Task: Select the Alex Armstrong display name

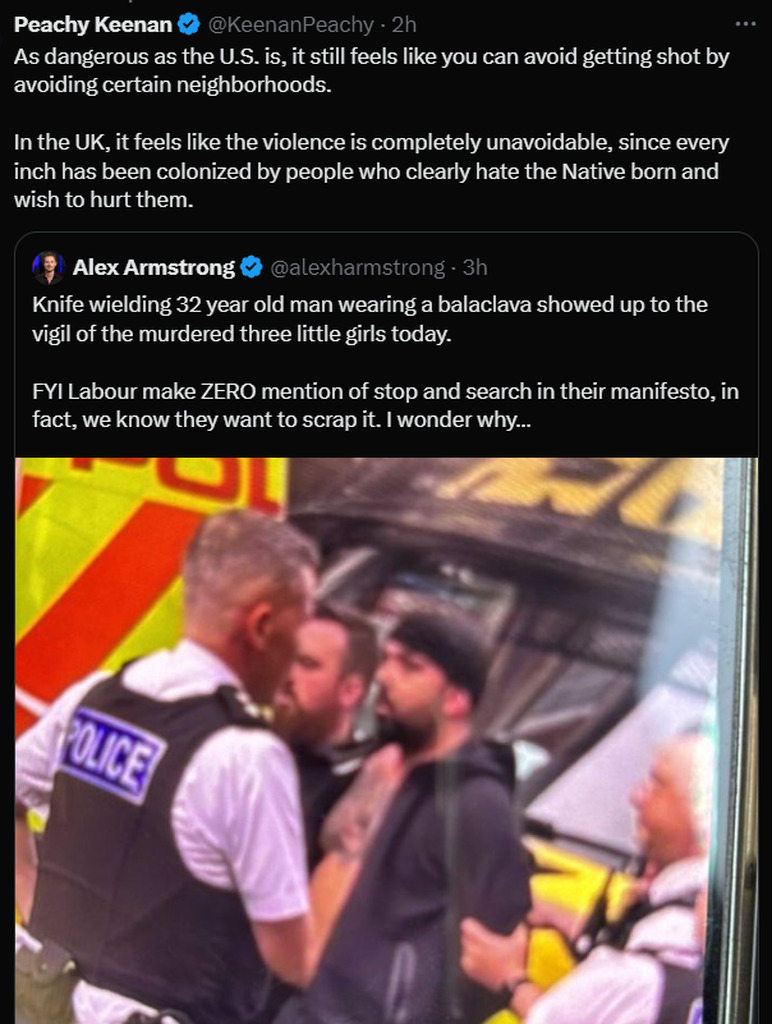Action: coord(153,267)
